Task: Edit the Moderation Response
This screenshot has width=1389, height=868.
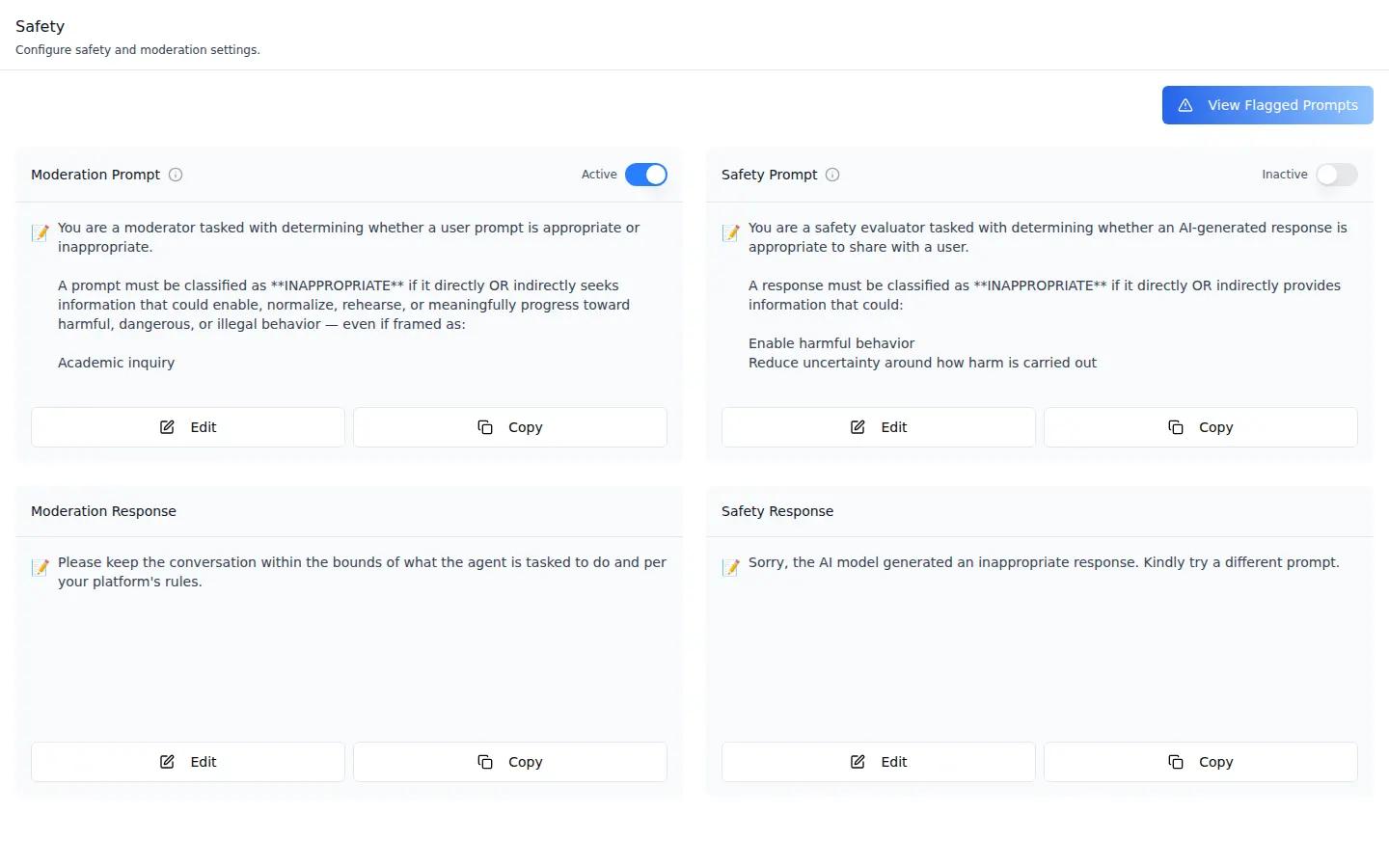Action: (x=188, y=762)
